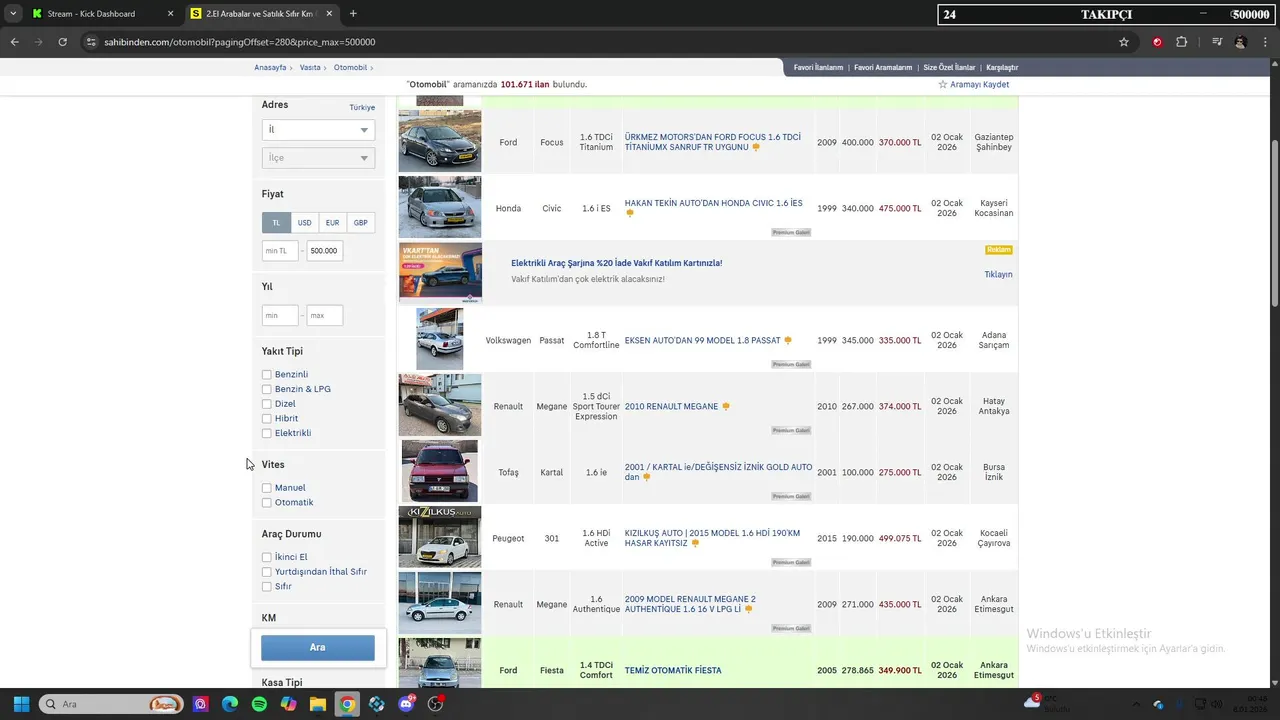Open the Karşılaştır link
1280x720 pixels.
pyautogui.click(x=1002, y=68)
